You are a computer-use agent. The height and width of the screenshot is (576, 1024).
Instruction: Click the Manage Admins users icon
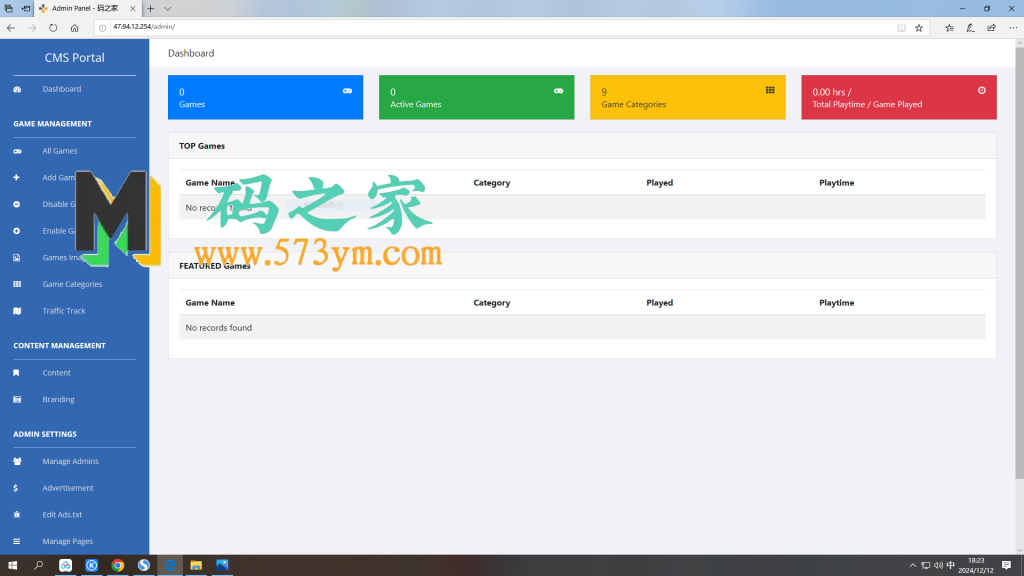coord(16,461)
